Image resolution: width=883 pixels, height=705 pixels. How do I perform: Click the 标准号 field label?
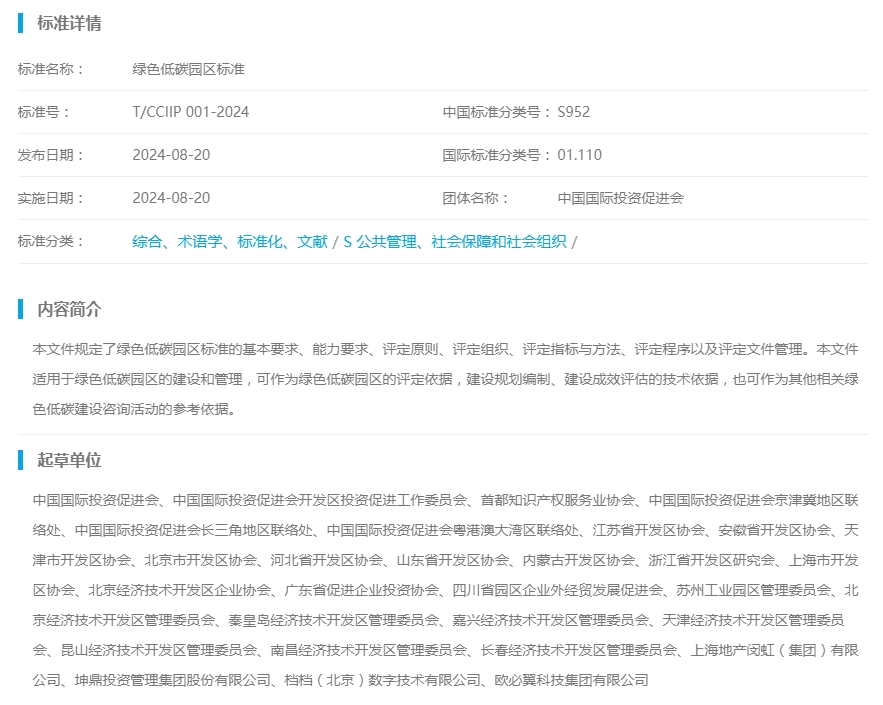pyautogui.click(x=44, y=112)
